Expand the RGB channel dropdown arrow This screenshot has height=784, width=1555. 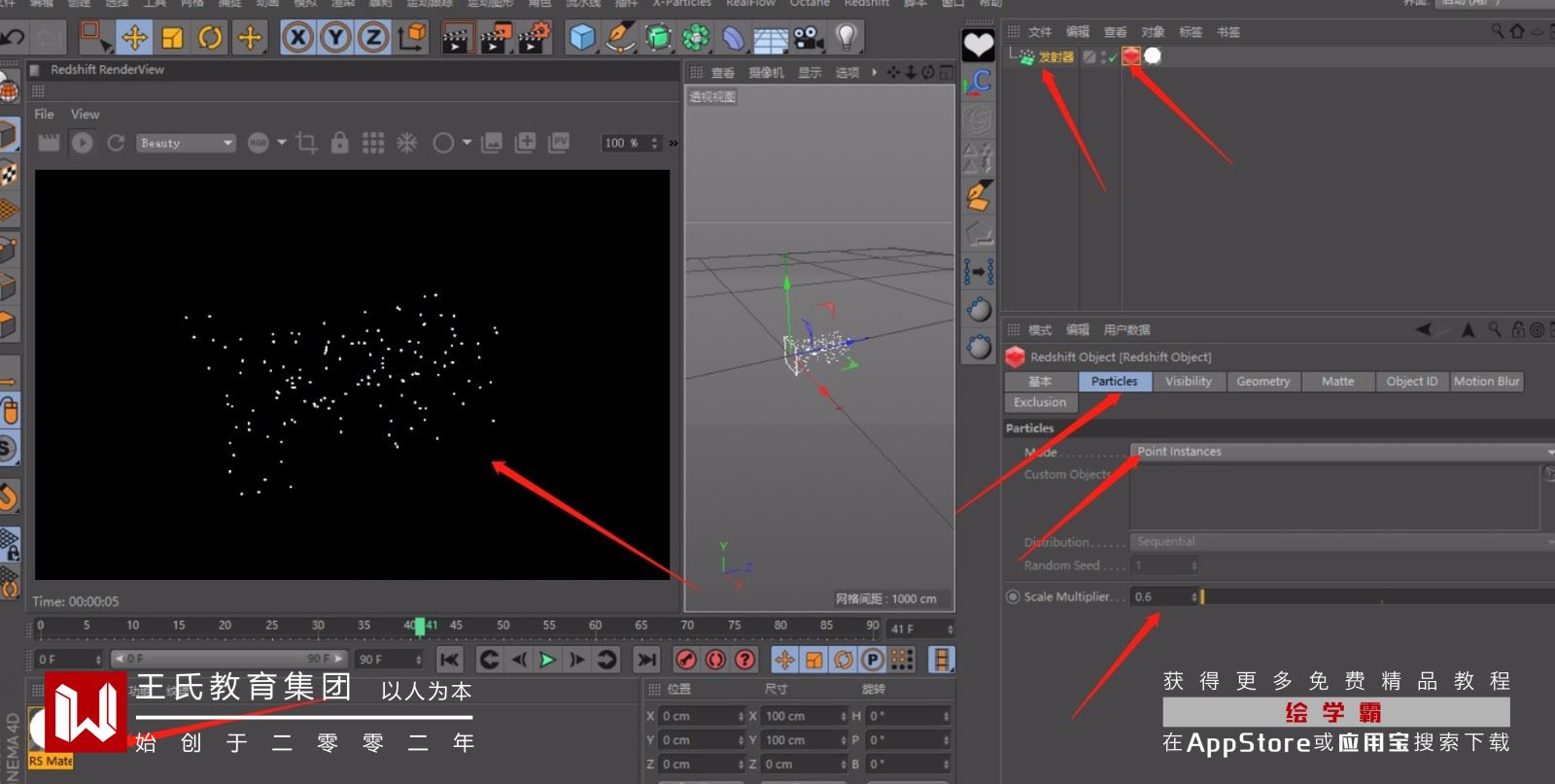(x=282, y=143)
